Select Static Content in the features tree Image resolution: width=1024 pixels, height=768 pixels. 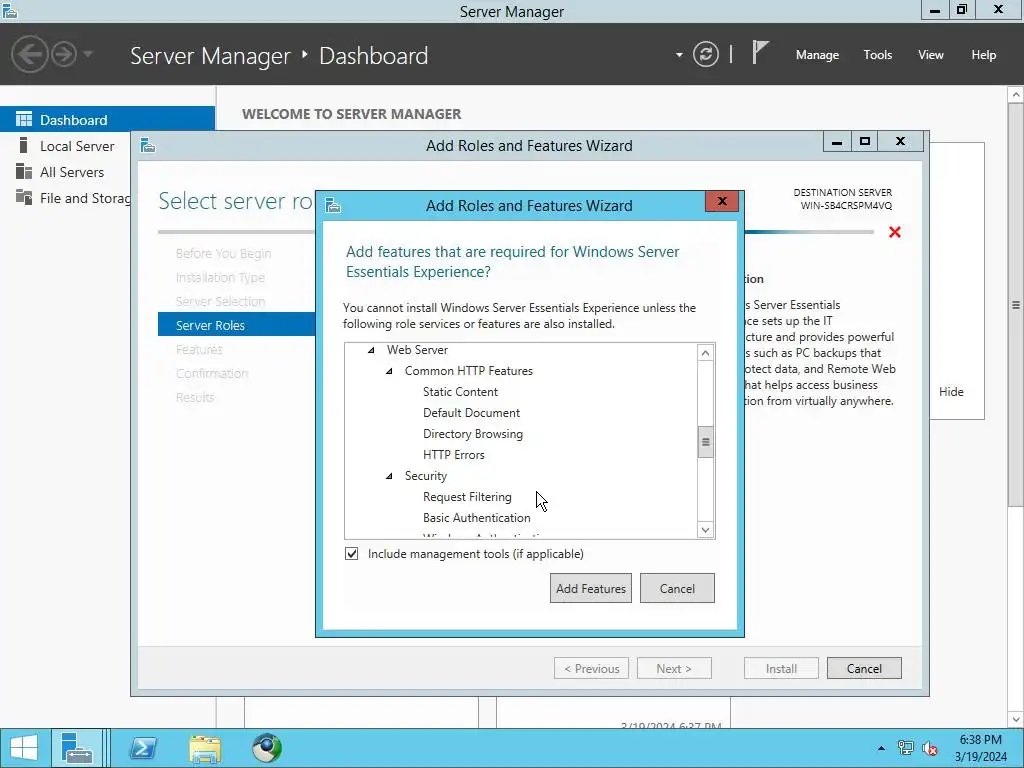460,392
